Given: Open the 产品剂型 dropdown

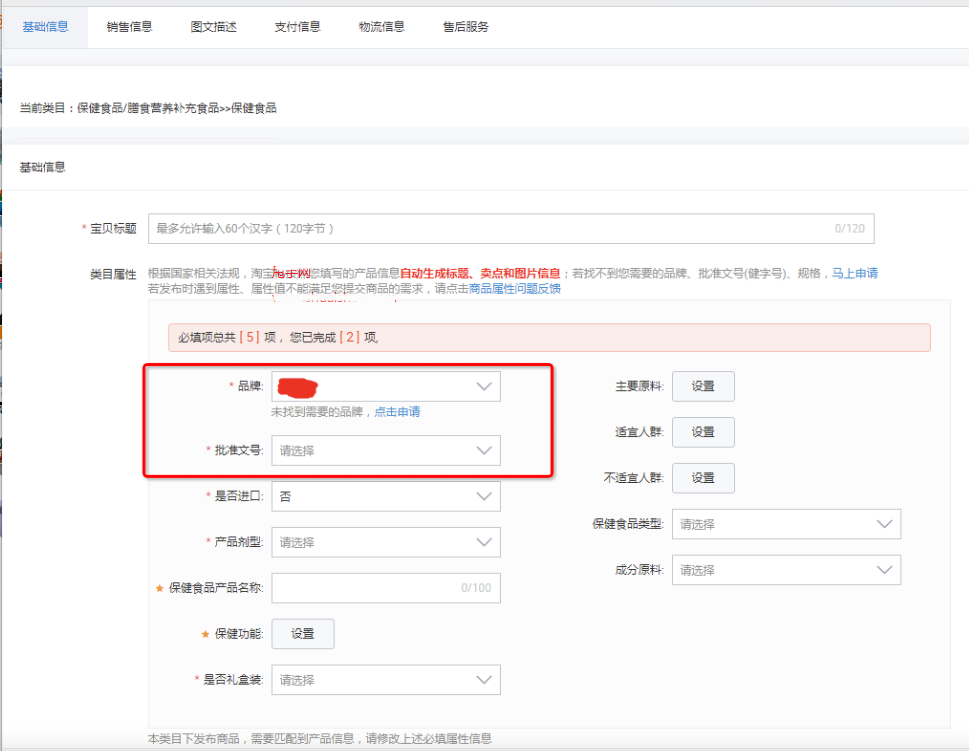Looking at the screenshot, I should 385,542.
